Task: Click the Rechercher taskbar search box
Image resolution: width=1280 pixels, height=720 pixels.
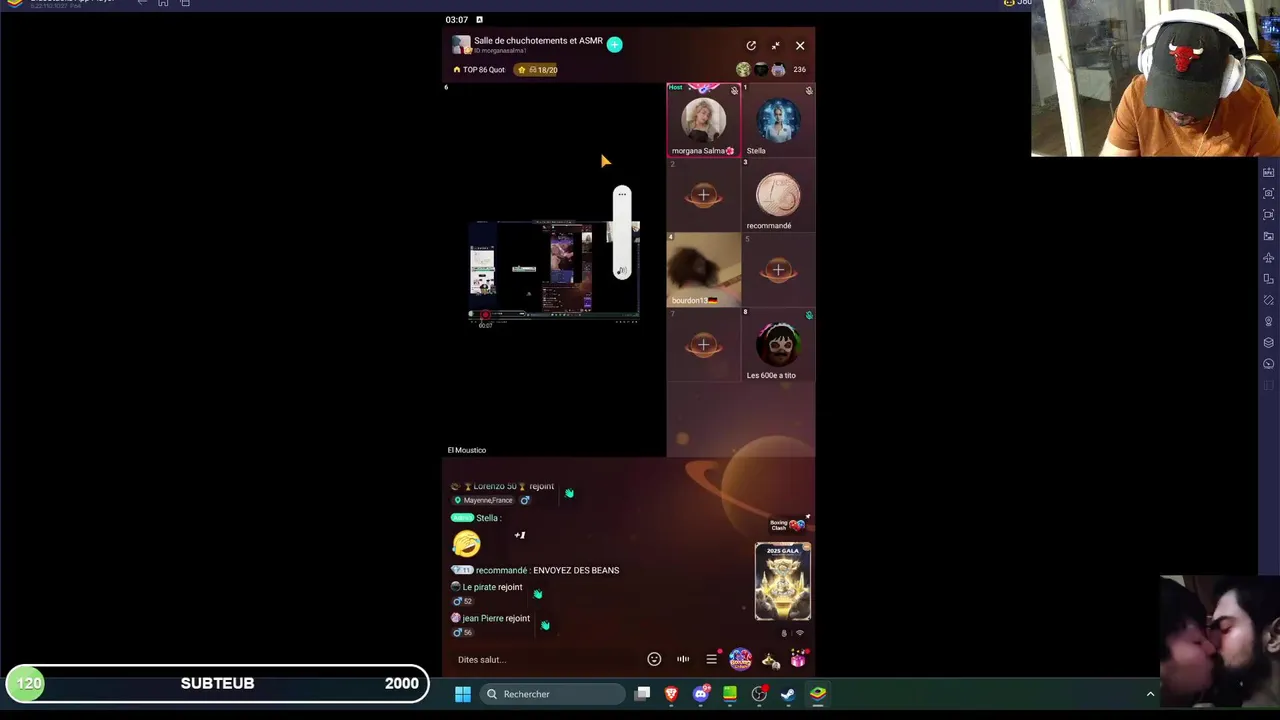Action: [x=551, y=694]
